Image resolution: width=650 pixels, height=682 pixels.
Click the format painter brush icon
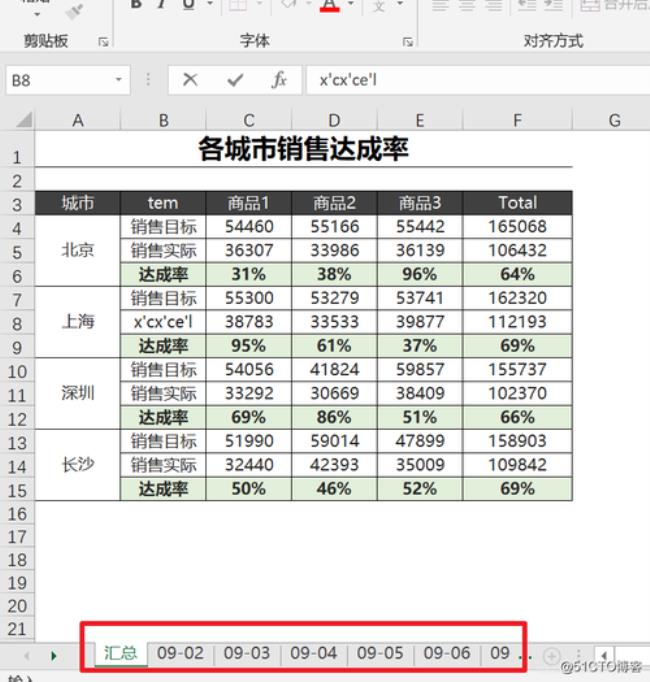pyautogui.click(x=74, y=12)
